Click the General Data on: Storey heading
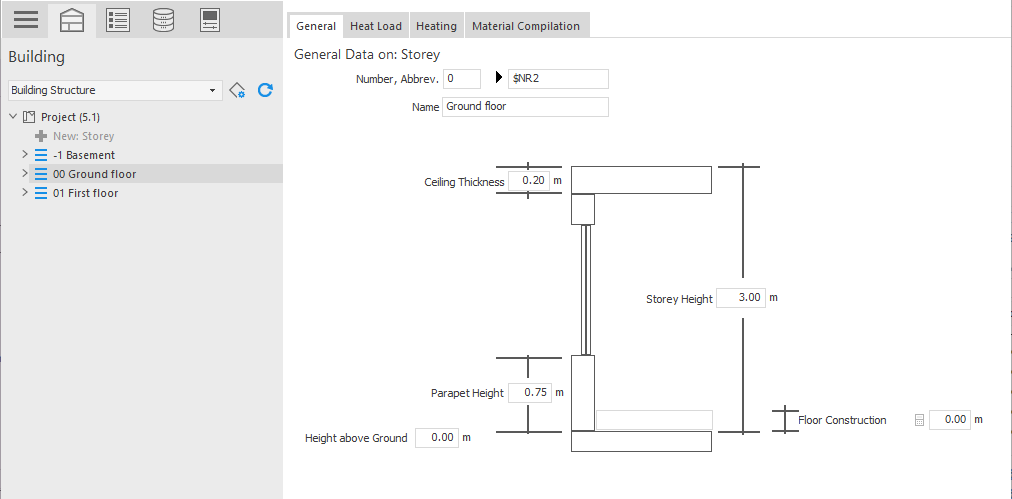 click(367, 54)
